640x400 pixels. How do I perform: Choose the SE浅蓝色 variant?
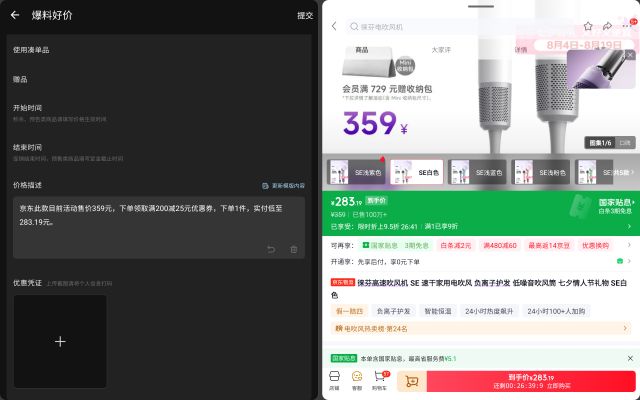coord(477,172)
